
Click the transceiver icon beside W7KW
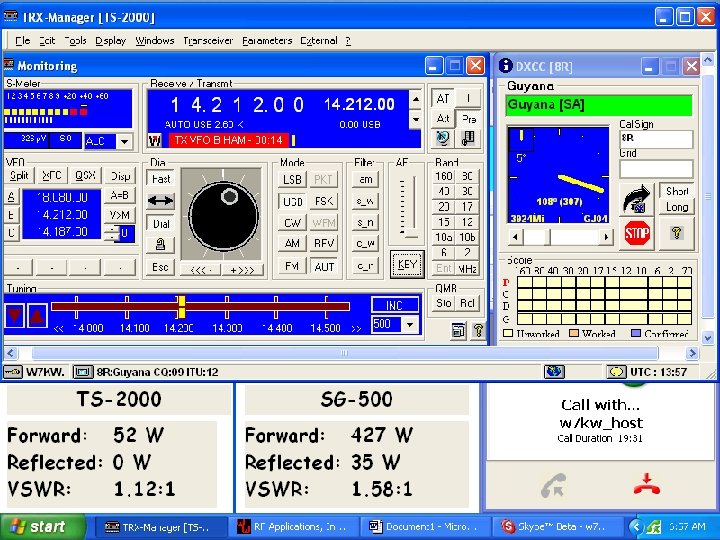(x=12, y=372)
